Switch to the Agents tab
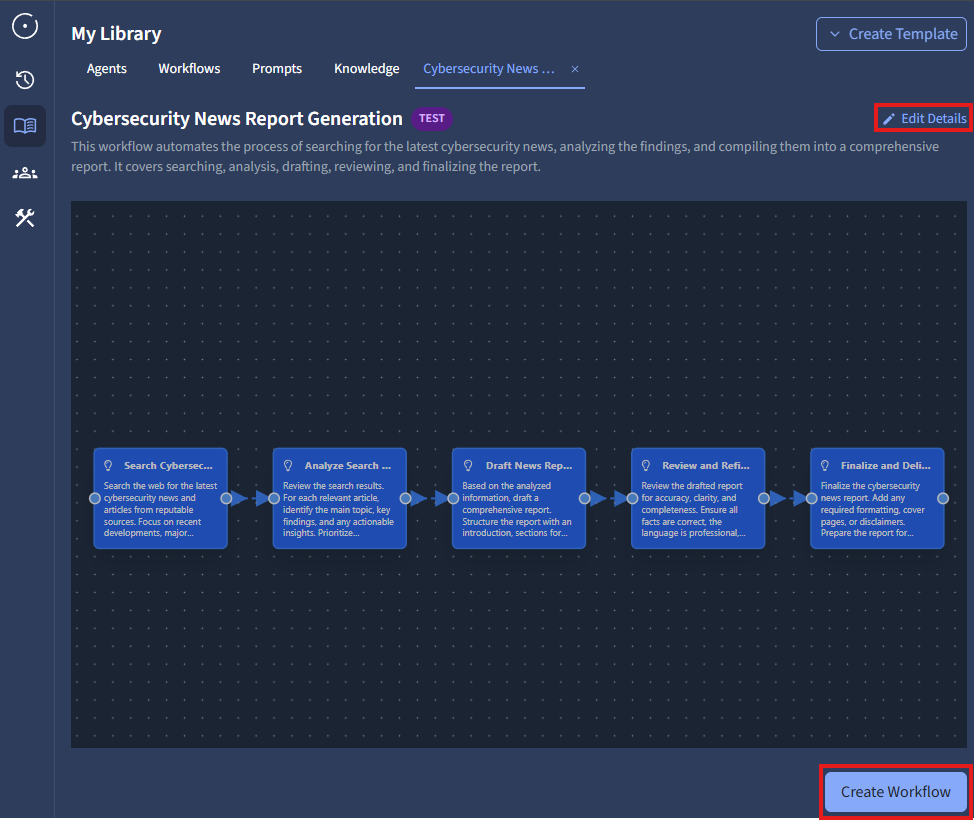 point(106,69)
